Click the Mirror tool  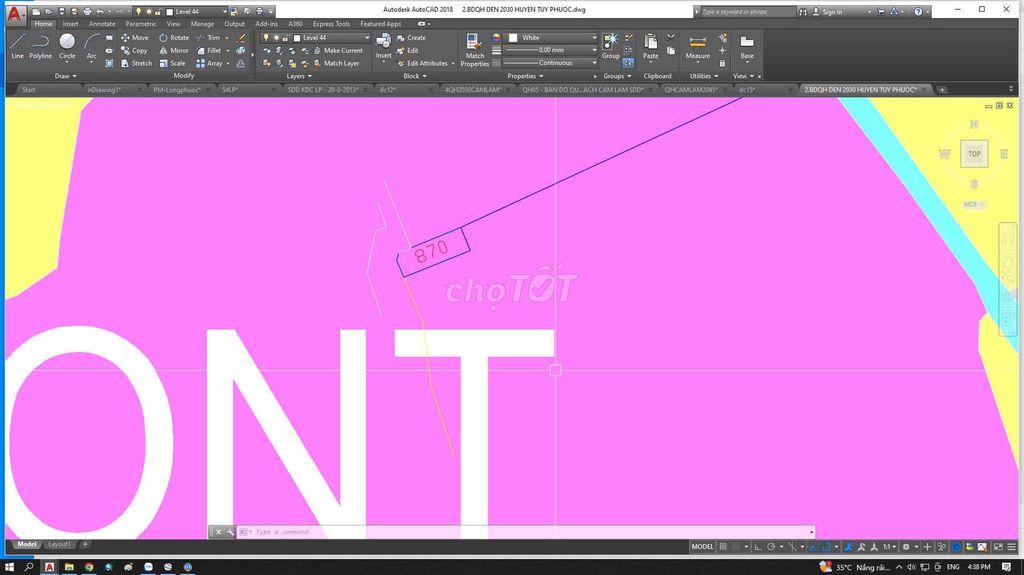point(174,50)
